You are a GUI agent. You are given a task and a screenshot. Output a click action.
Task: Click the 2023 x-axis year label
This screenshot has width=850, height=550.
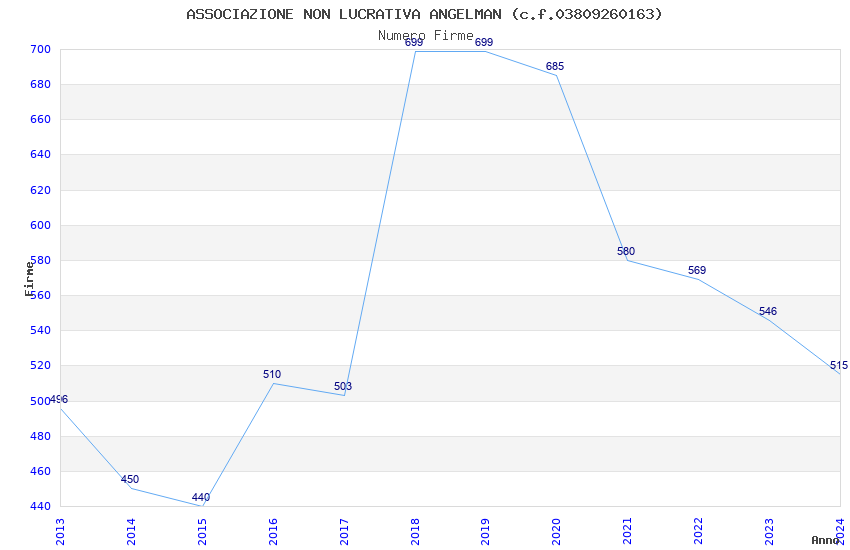click(769, 531)
